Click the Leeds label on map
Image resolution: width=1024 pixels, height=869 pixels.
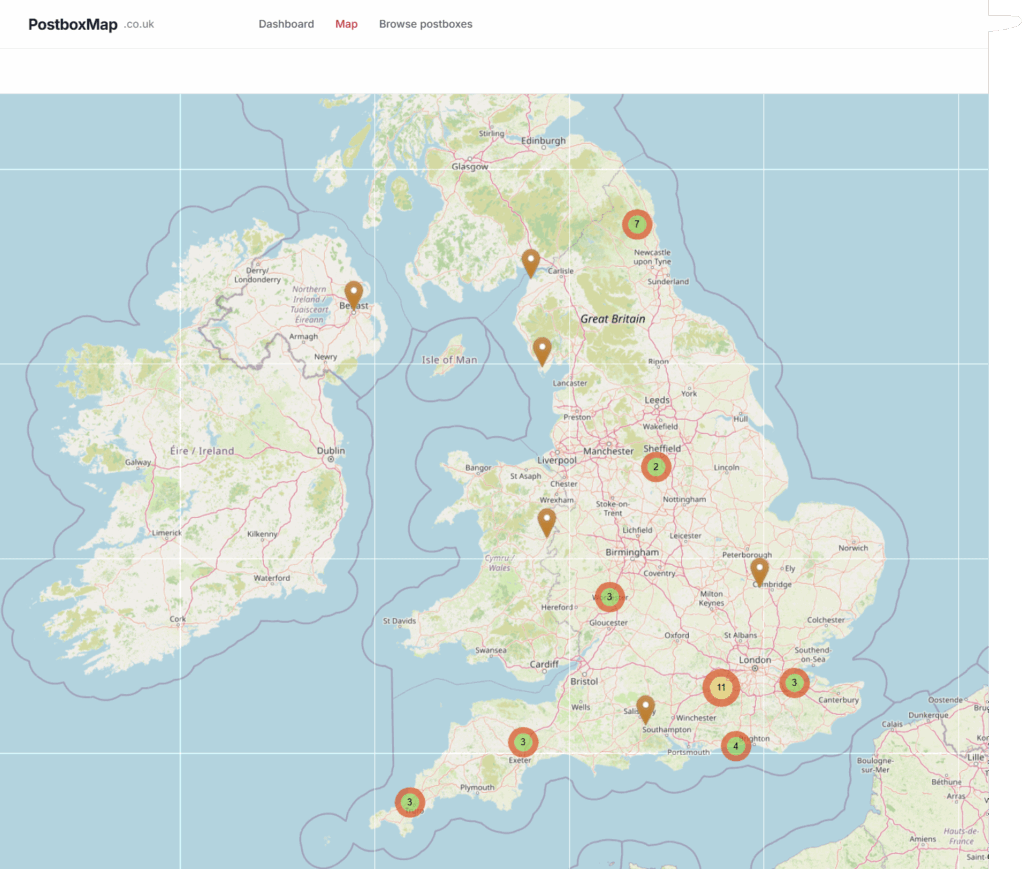coord(657,400)
